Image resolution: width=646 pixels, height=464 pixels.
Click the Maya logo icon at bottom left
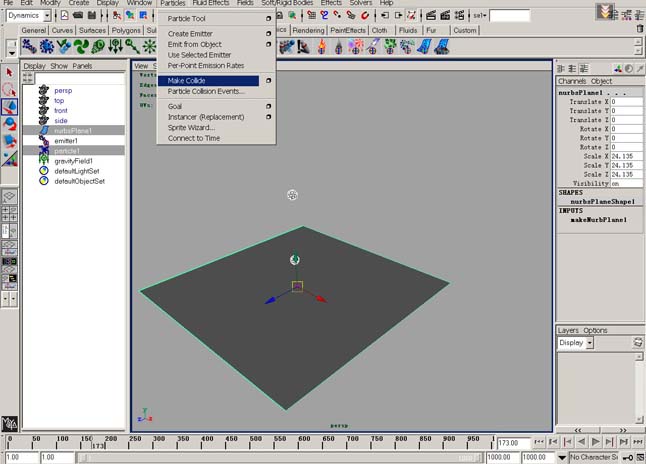pos(9,423)
